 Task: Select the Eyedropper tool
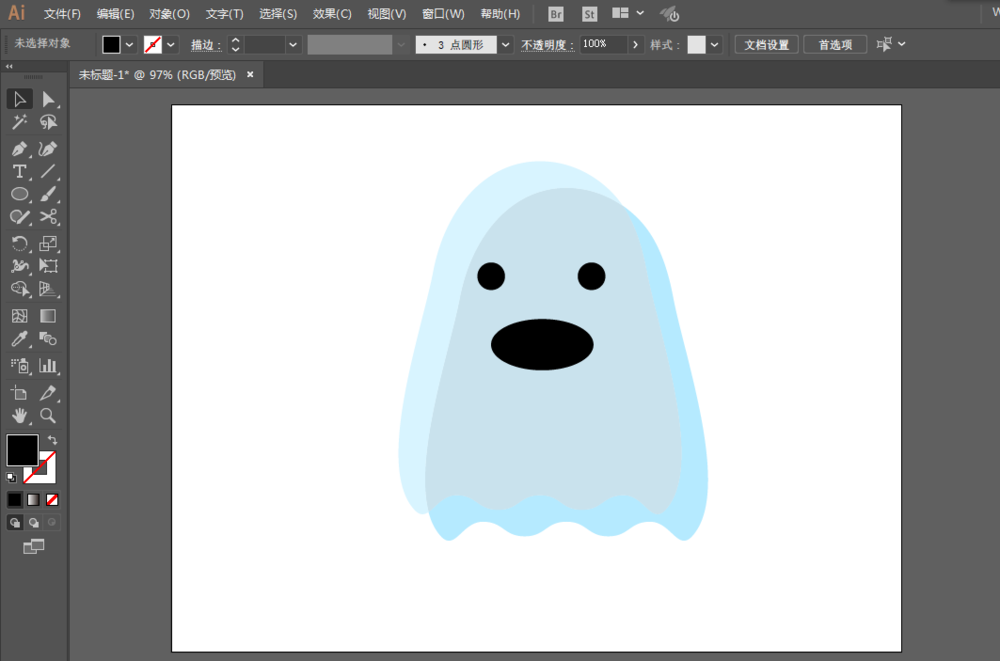coord(20,339)
